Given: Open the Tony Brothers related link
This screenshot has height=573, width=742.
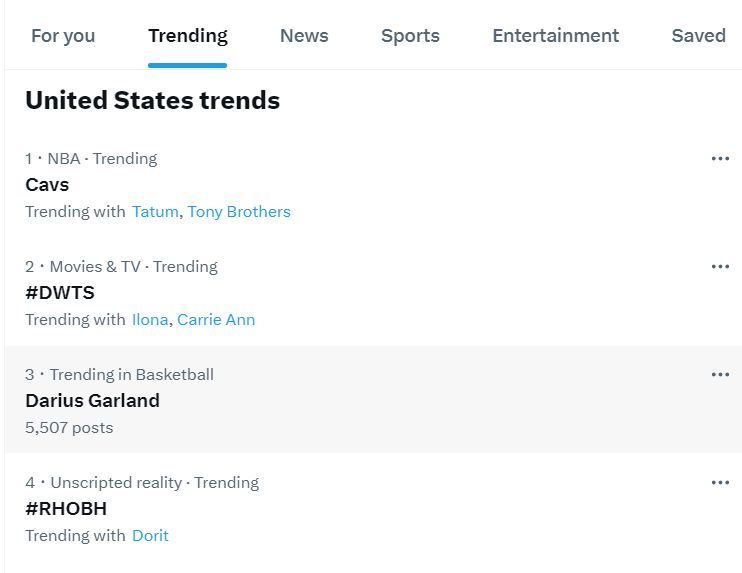Looking at the screenshot, I should (x=239, y=212).
